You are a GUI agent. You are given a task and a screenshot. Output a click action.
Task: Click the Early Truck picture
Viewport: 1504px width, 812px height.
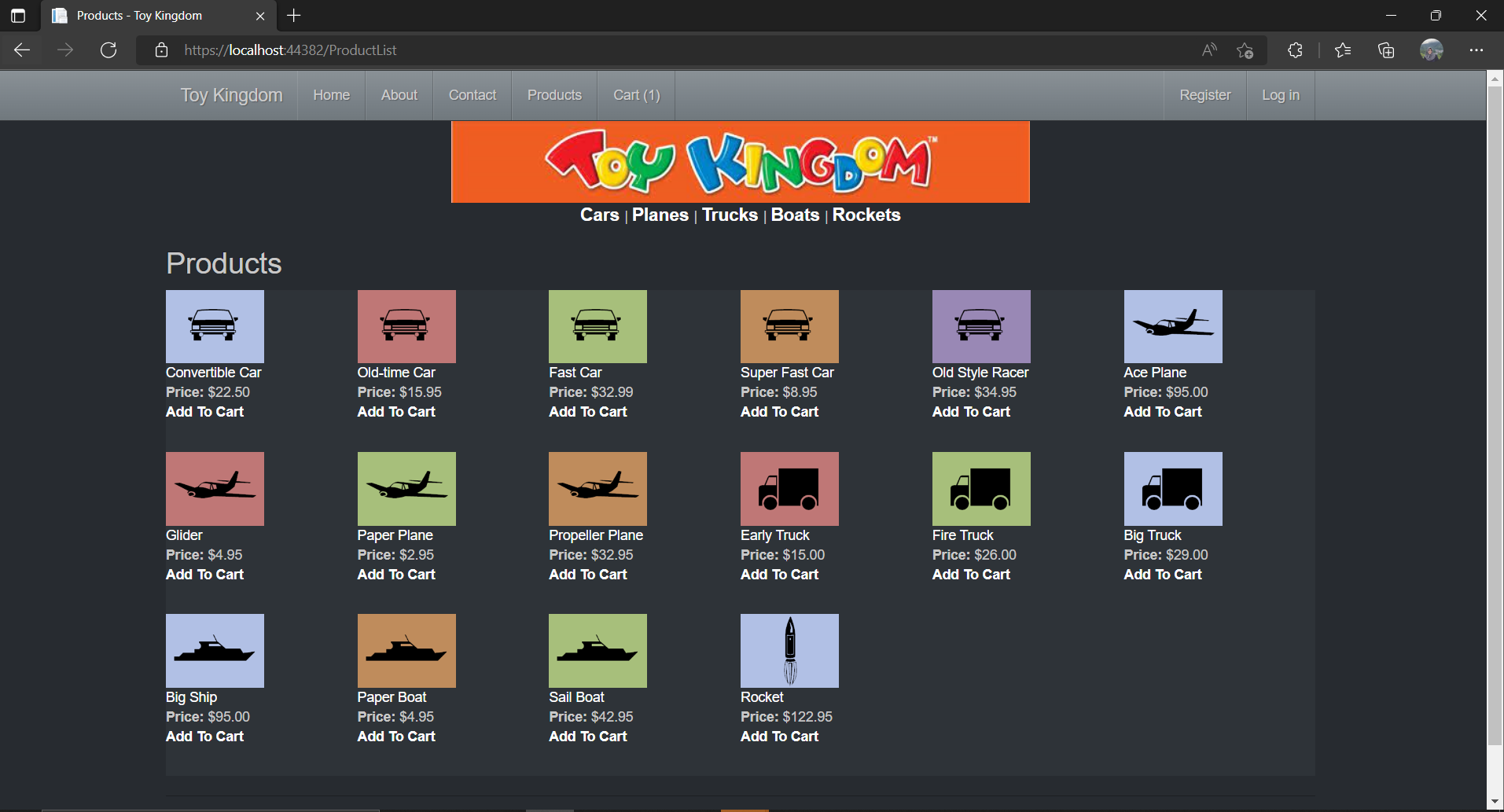[789, 488]
